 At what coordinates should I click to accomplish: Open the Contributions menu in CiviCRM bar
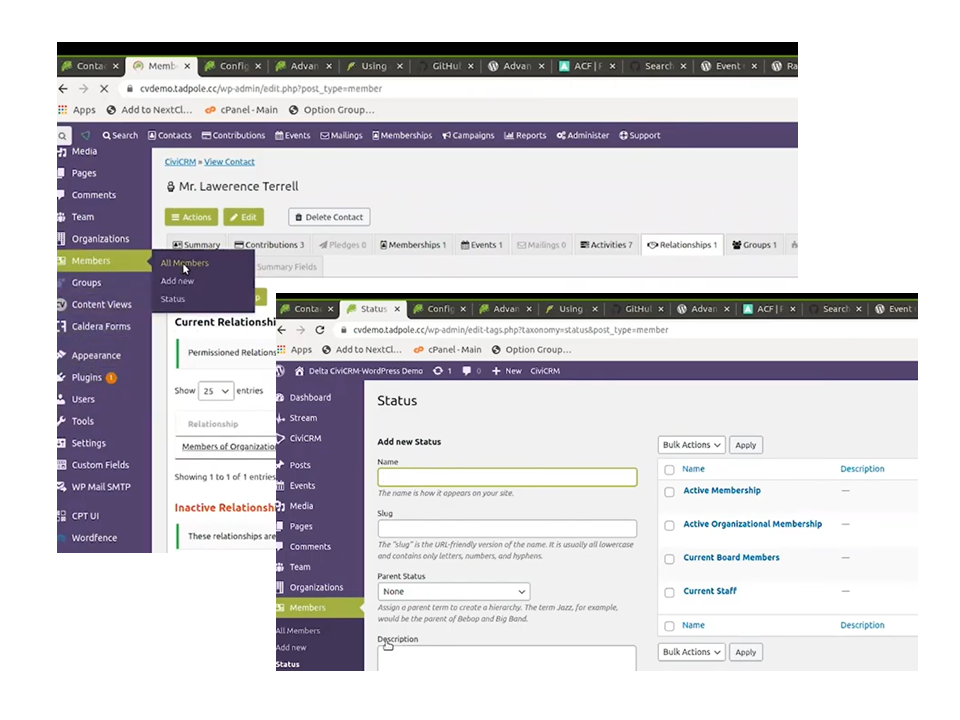pos(233,136)
